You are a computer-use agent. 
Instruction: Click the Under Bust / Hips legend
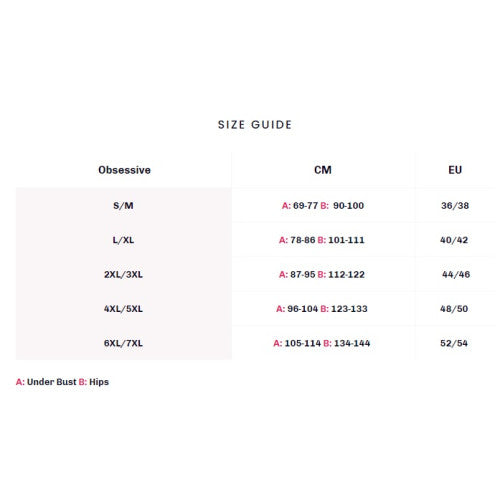point(62,382)
